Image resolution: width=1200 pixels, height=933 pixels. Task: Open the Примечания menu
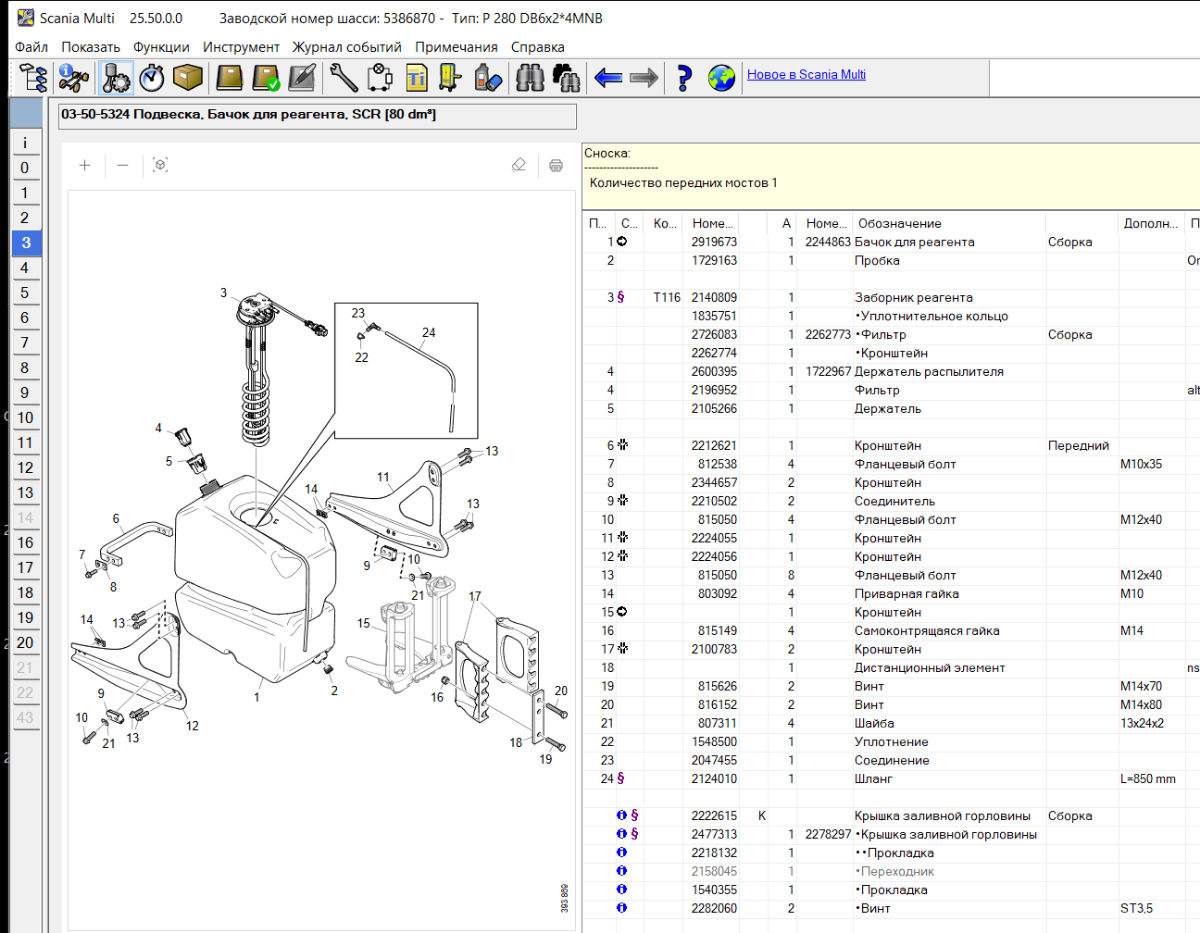456,47
